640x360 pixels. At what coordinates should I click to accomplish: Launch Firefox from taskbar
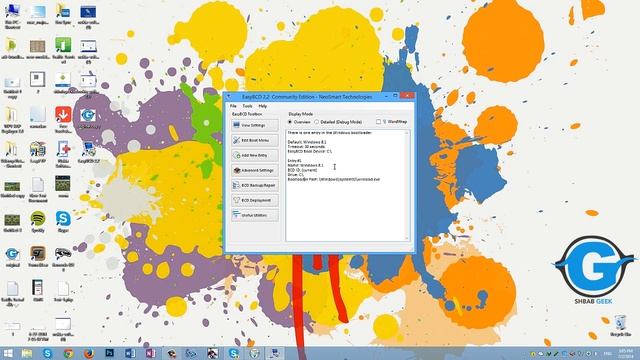click(89, 353)
